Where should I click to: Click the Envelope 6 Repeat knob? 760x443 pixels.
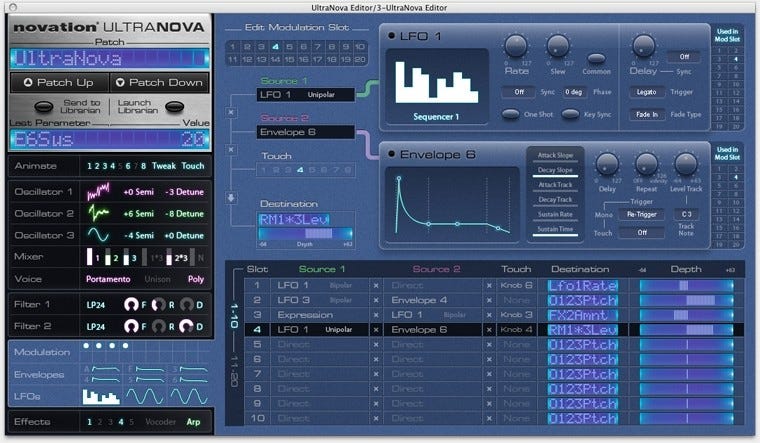point(646,166)
